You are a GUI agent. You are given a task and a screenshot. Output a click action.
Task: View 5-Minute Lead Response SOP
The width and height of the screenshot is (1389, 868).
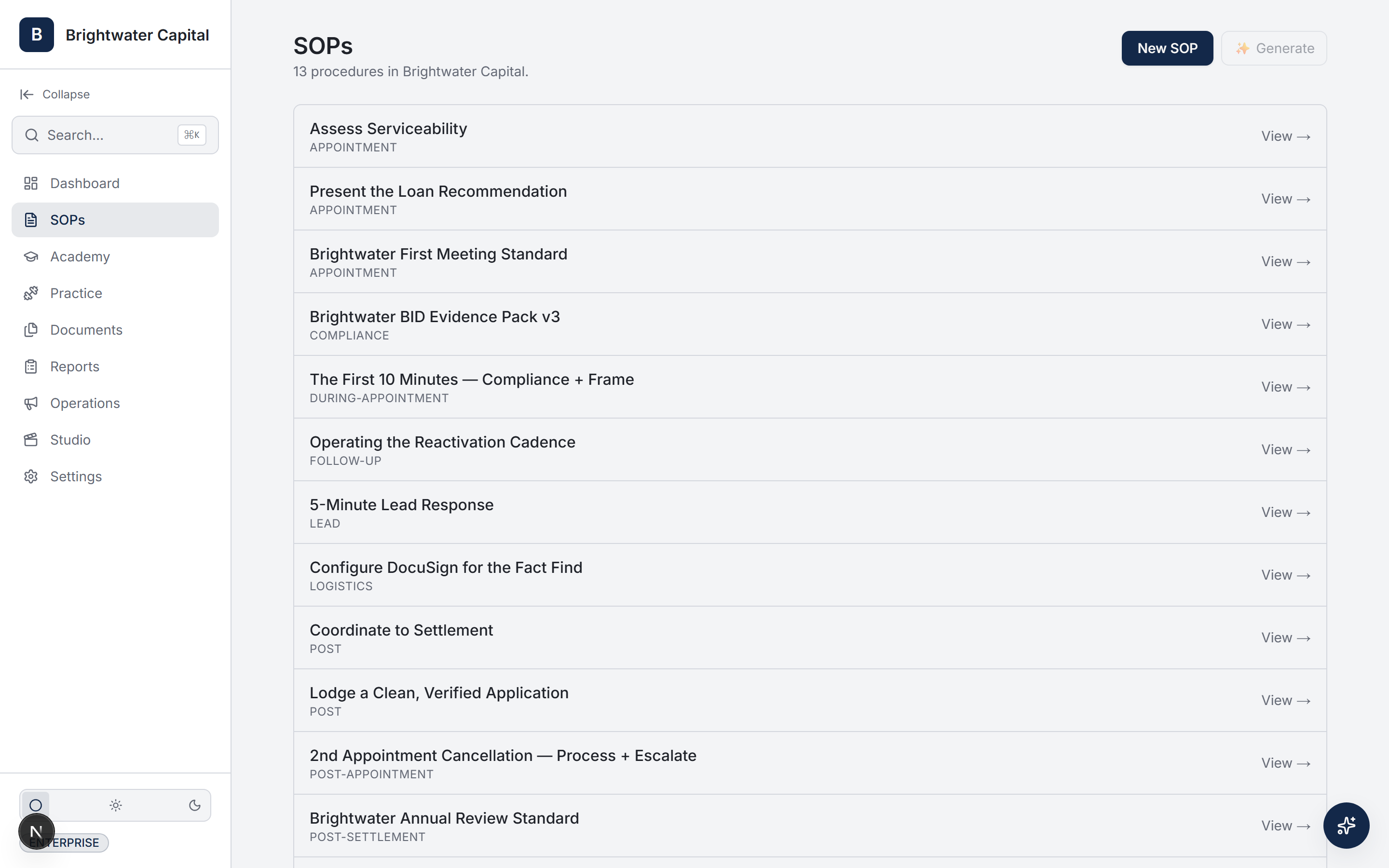tap(1286, 512)
